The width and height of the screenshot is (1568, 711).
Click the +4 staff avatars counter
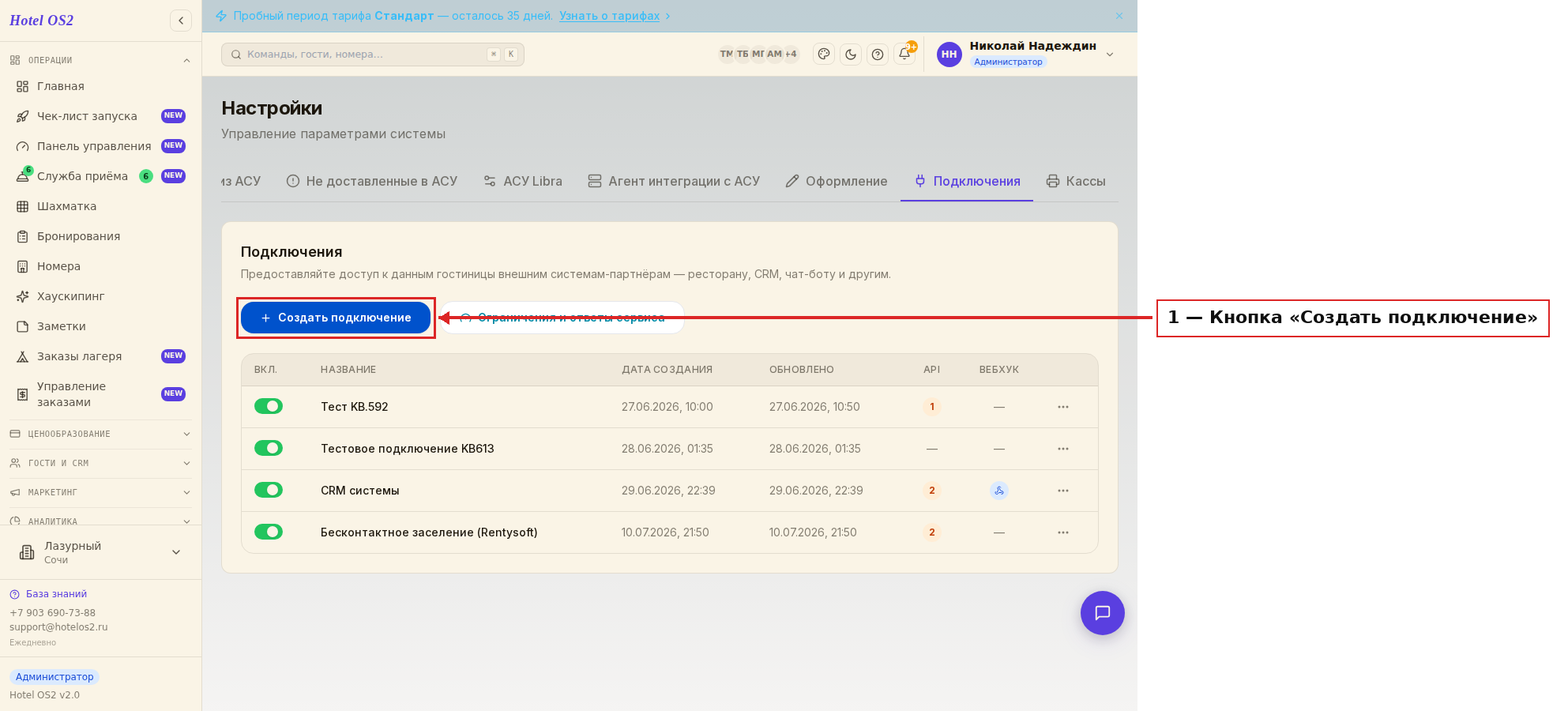[791, 55]
